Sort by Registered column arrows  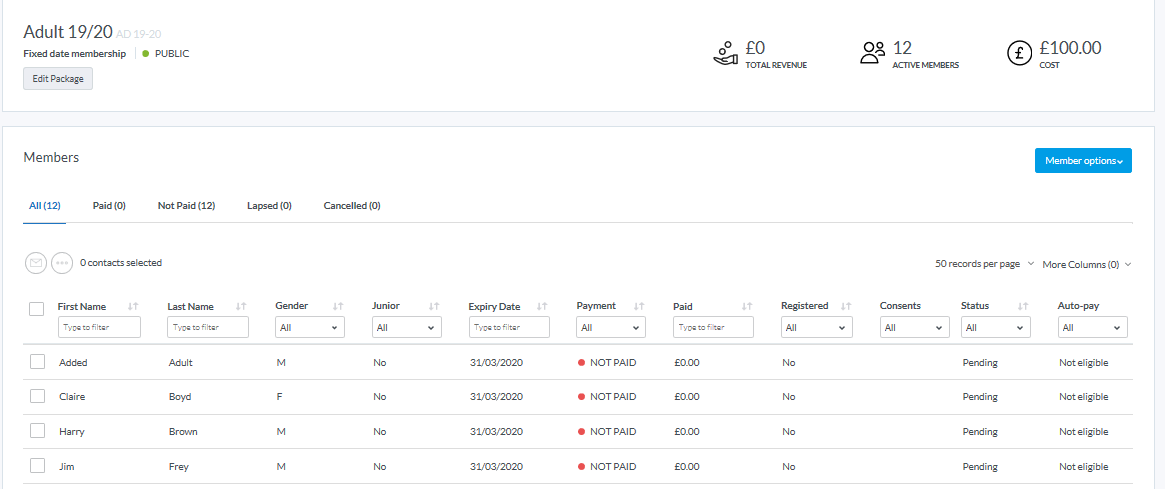(846, 306)
